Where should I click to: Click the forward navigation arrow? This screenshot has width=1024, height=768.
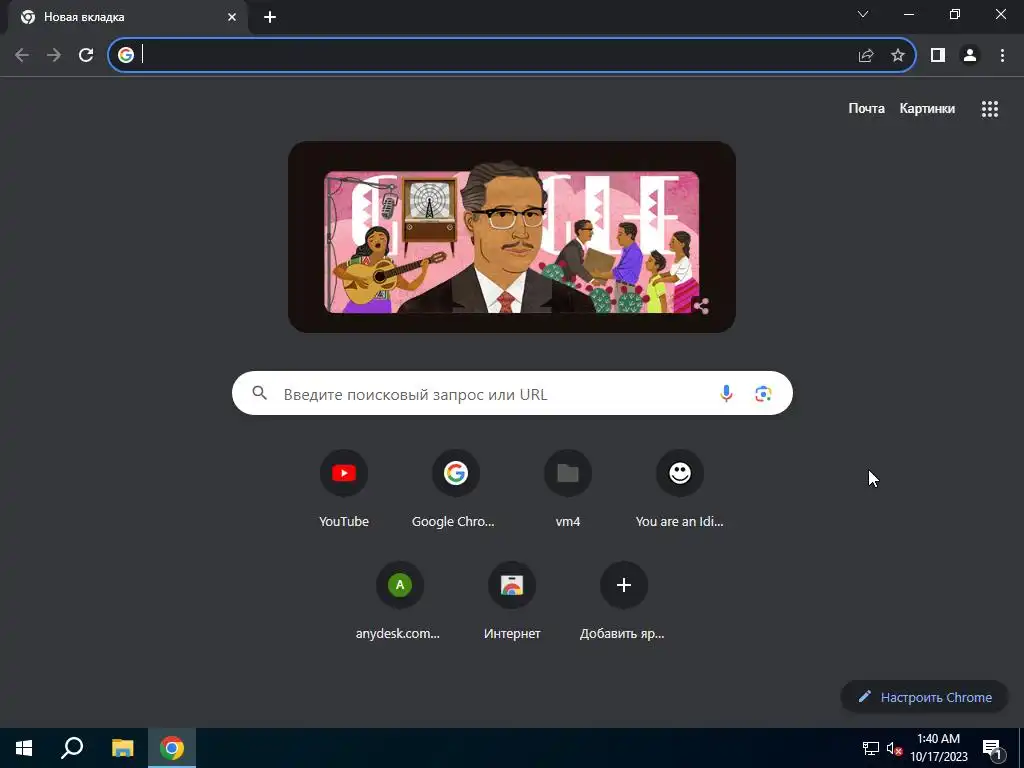pyautogui.click(x=54, y=55)
